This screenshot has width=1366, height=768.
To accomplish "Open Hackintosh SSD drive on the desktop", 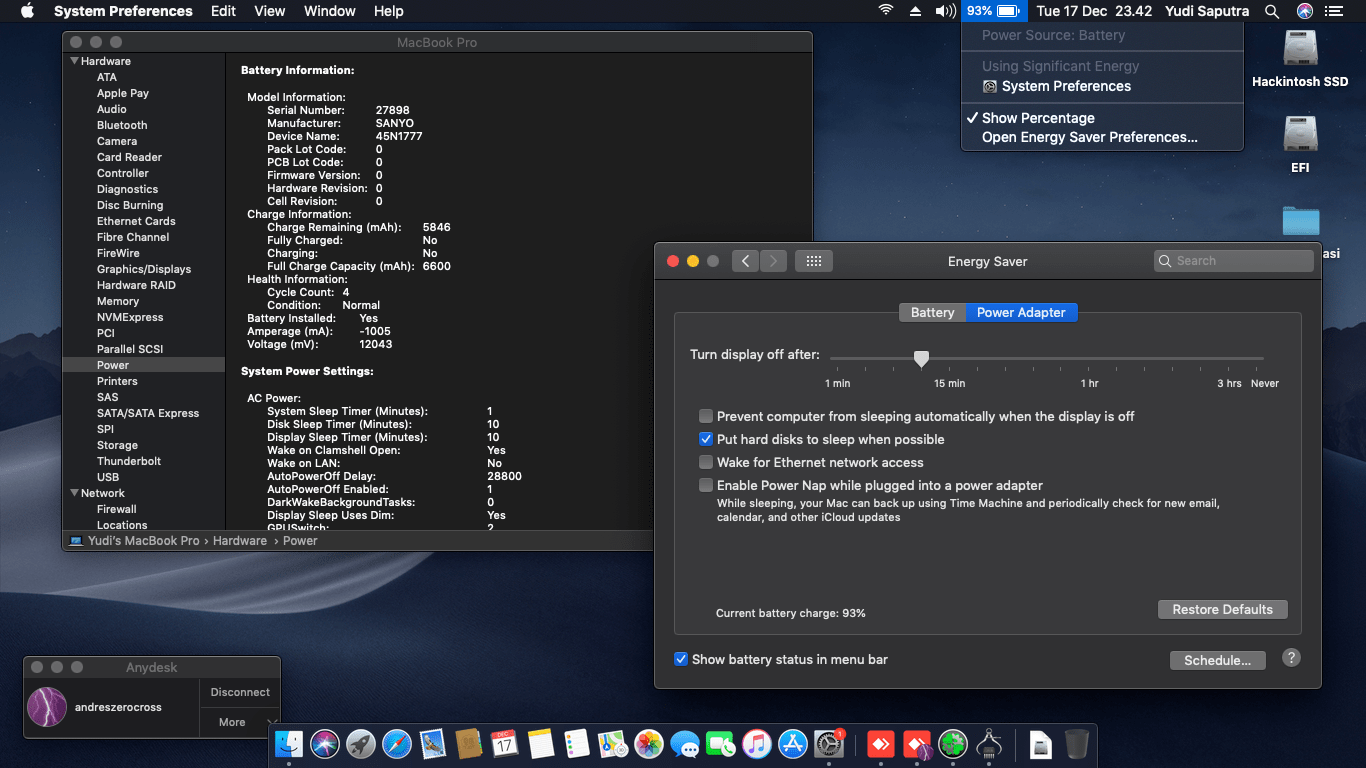I will (1300, 50).
